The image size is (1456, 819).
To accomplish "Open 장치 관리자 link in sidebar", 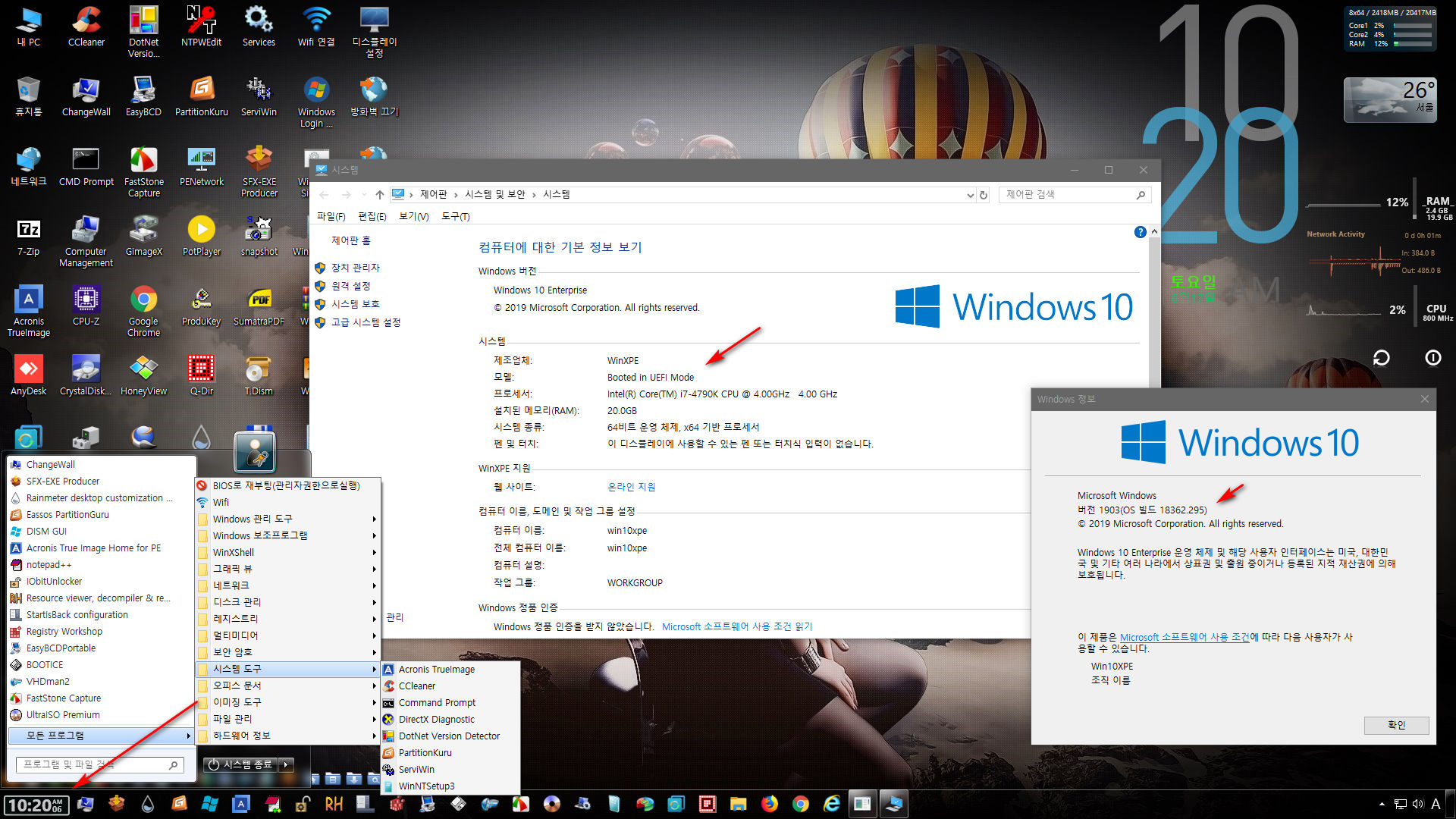I will pyautogui.click(x=355, y=268).
